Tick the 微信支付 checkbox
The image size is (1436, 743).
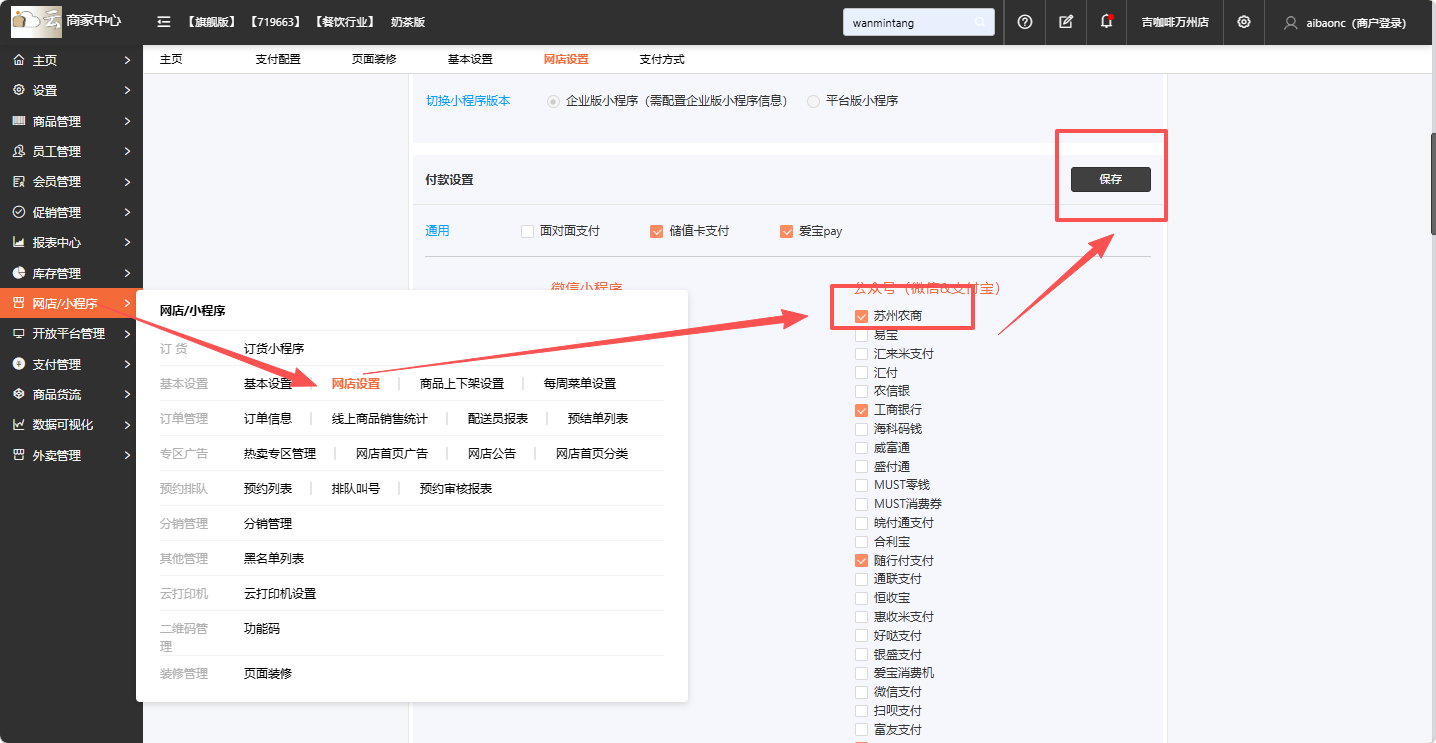861,692
